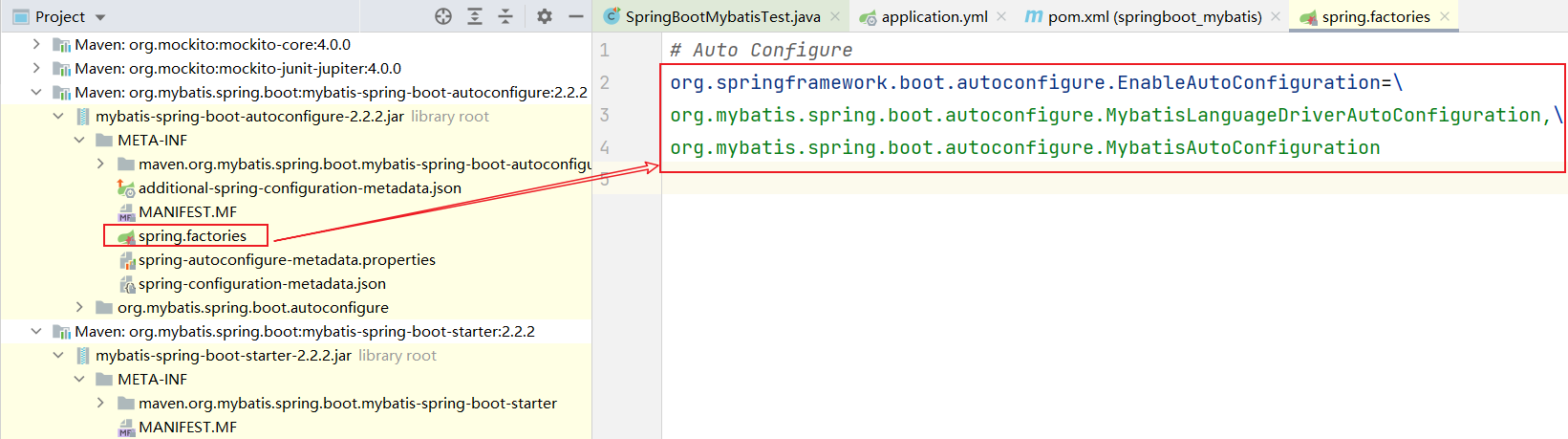1568x439 pixels.
Task: Click the mybatis-spring-boot-autoconfigure-2.2.2.jar archive icon
Action: pos(83,116)
